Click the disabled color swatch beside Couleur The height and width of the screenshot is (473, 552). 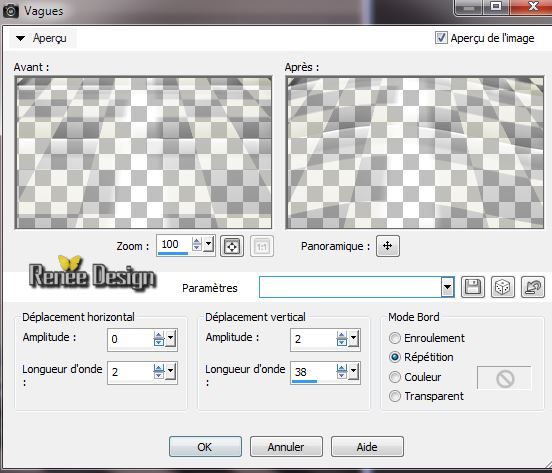coord(504,378)
